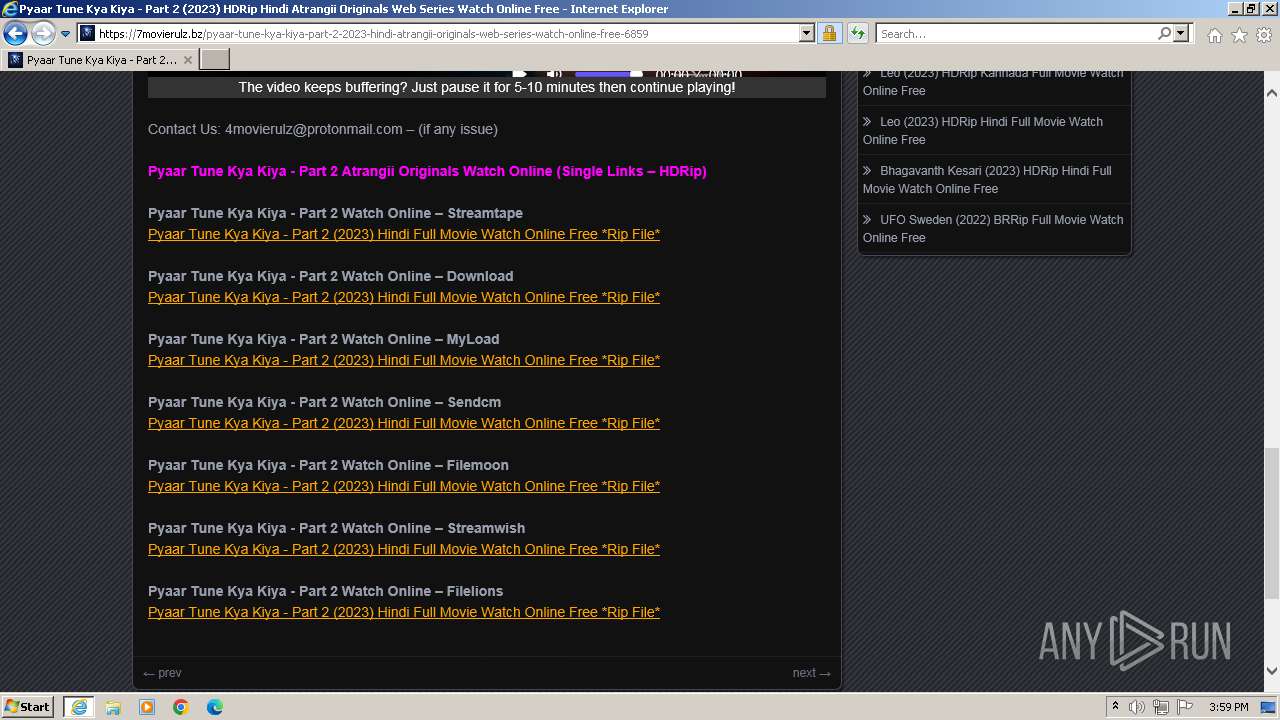Go back using the browser Back arrow
The height and width of the screenshot is (720, 1280).
click(x=15, y=34)
